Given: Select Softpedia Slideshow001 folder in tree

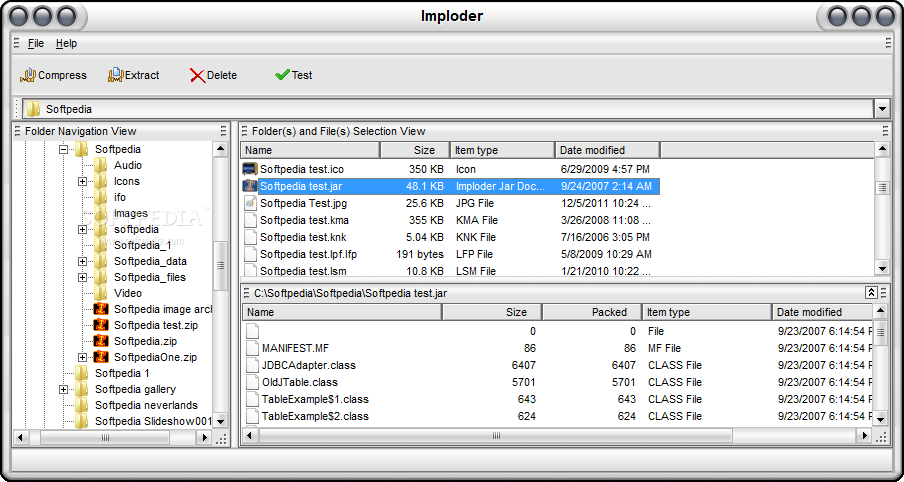Looking at the screenshot, I should tap(153, 421).
